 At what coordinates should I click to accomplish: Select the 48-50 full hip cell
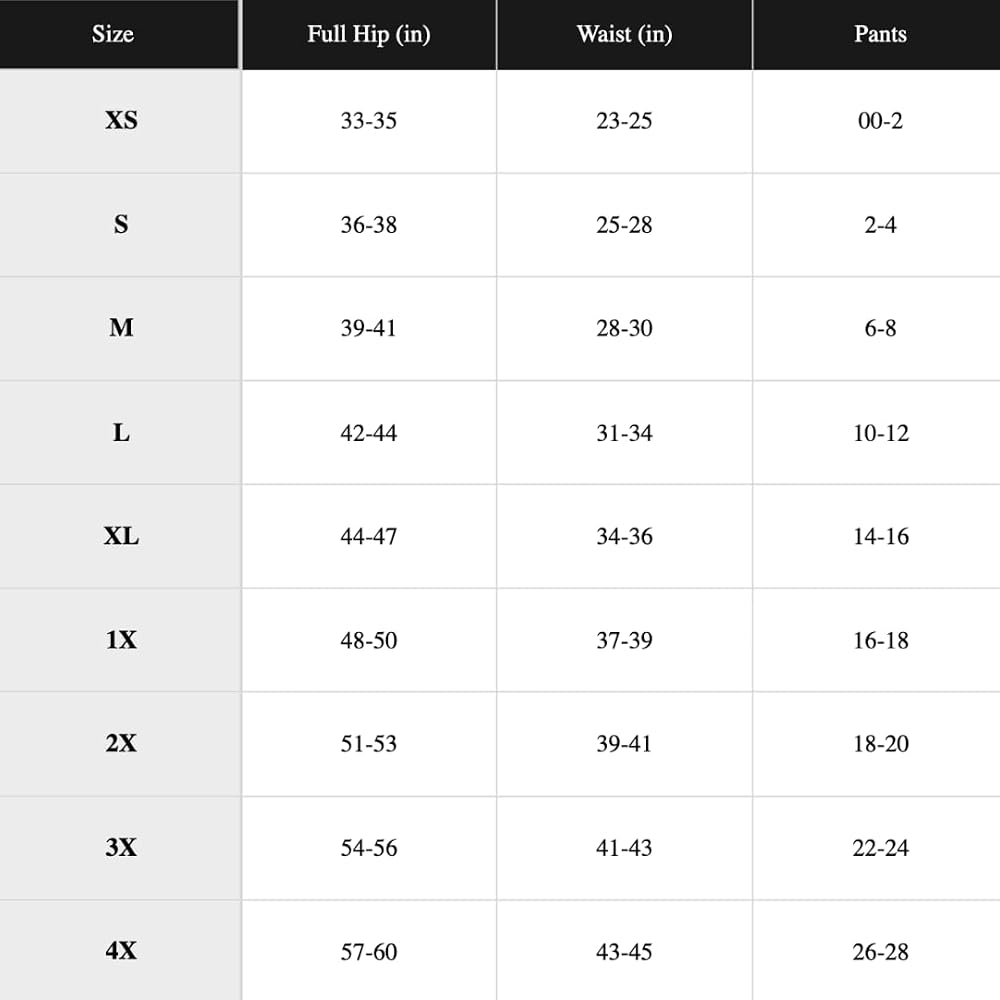[x=369, y=640]
